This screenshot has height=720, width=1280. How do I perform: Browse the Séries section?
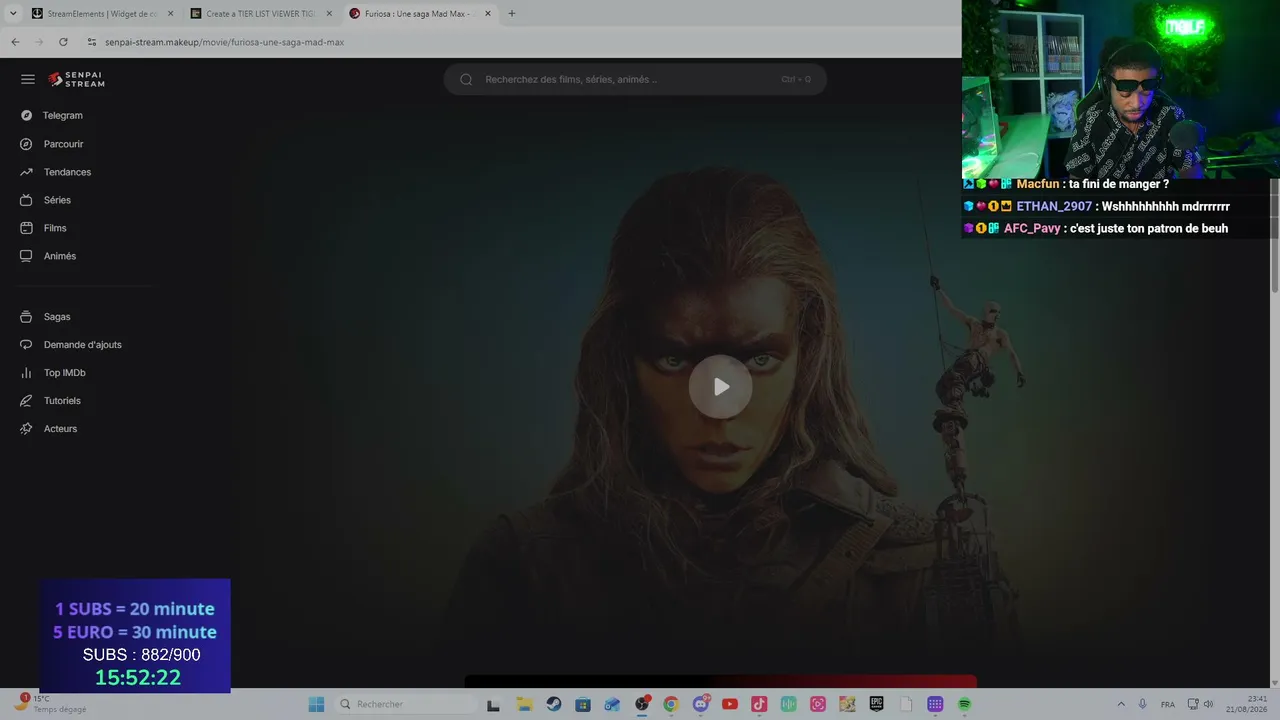click(x=57, y=200)
